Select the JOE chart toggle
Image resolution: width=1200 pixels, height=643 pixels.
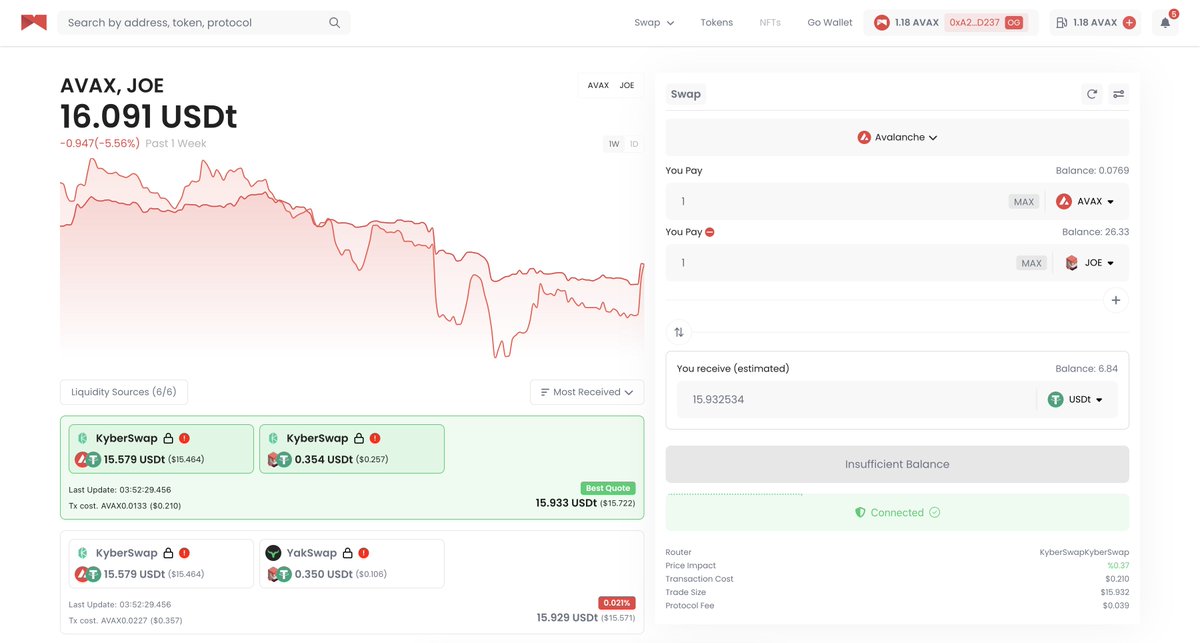627,85
